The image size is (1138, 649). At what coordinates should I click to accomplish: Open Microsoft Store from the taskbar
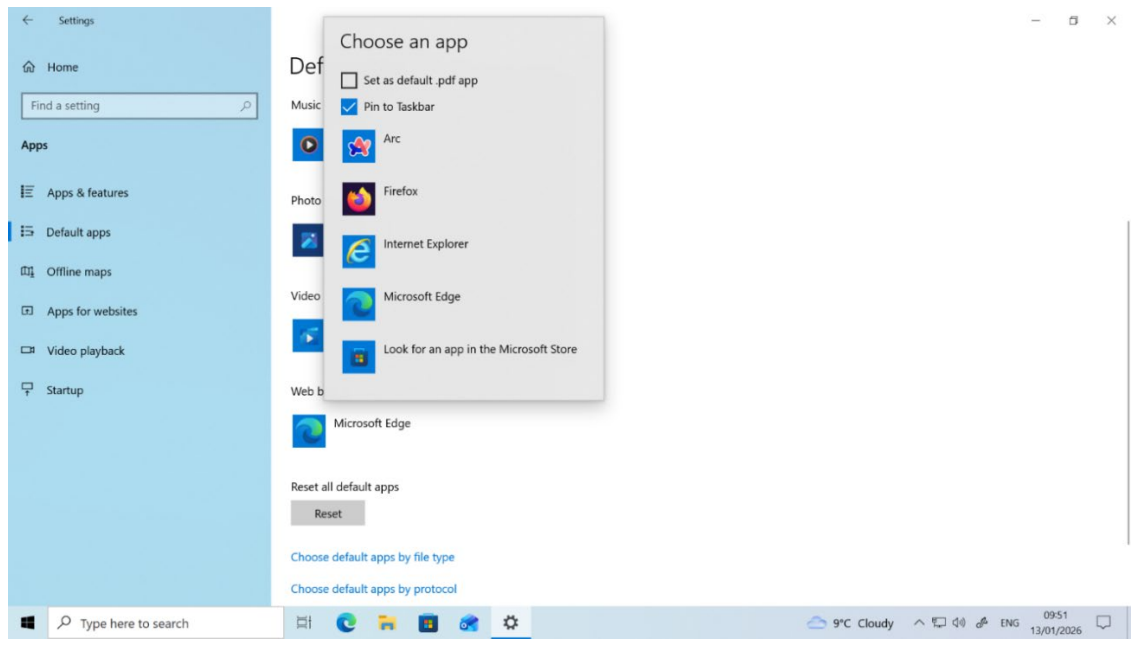tap(428, 623)
